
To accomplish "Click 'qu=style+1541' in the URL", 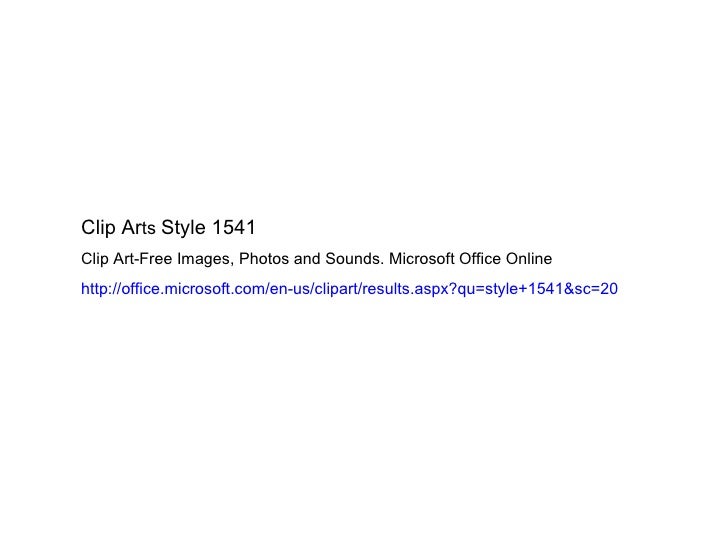I will coord(510,289).
